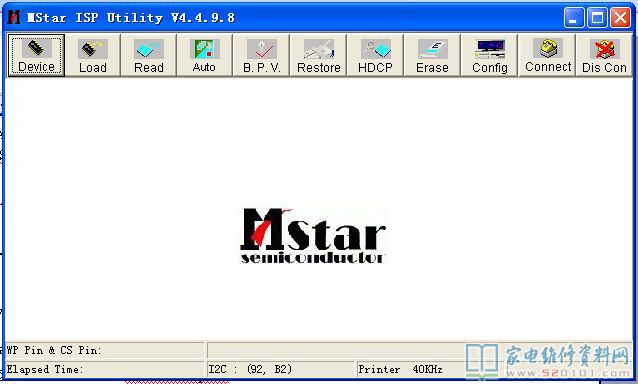Click the WP Pin & CS Pin status field
Viewport: 638px width, 384px height.
(x=105, y=350)
